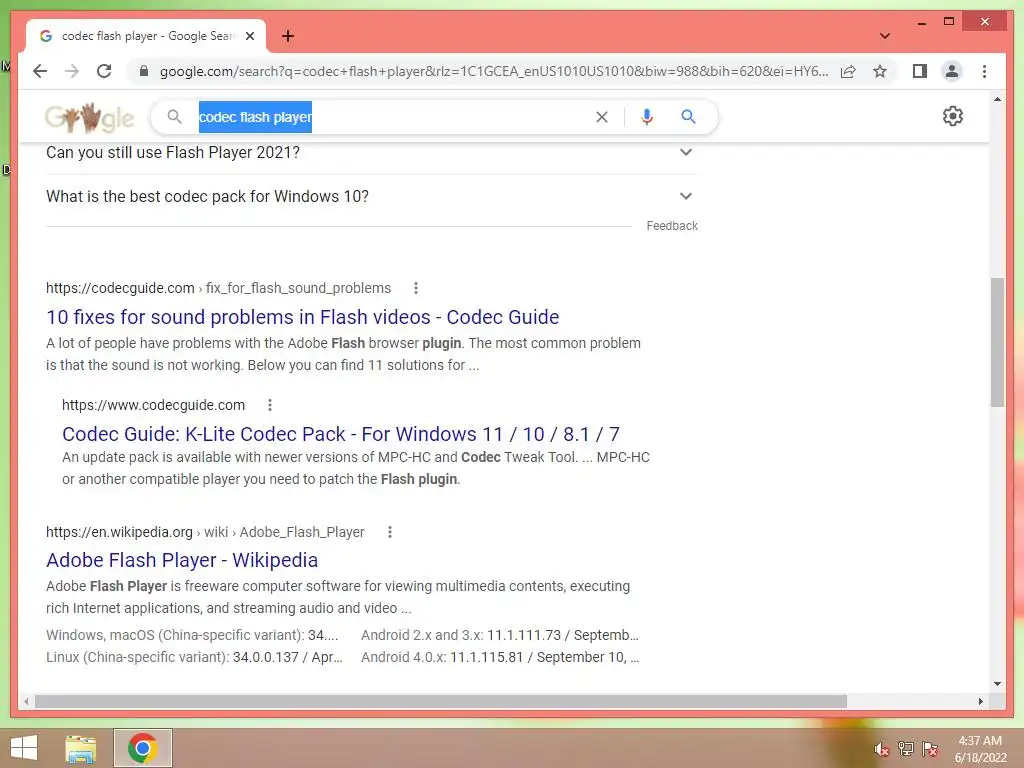Image resolution: width=1024 pixels, height=768 pixels.
Task: Select the codec flash player tab
Action: pyautogui.click(x=146, y=36)
